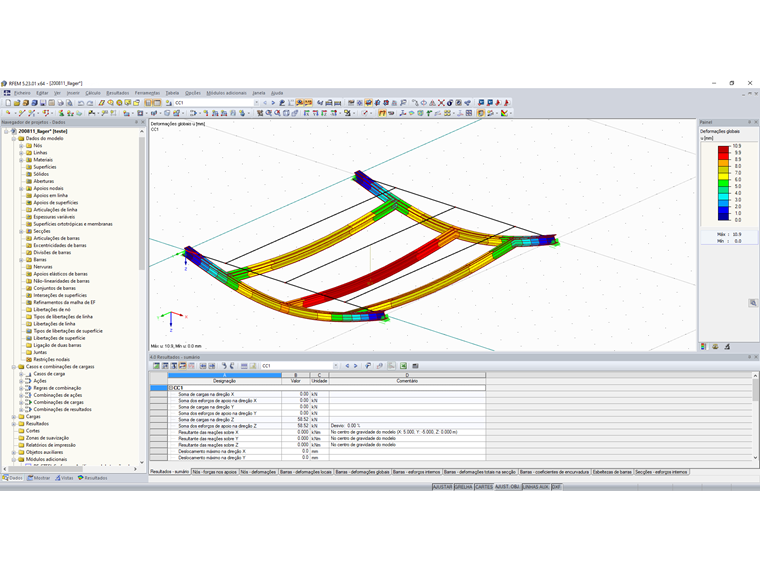This screenshot has height=570, width=760.
Task: Click the New file icon in the toolbar
Action: pos(8,103)
